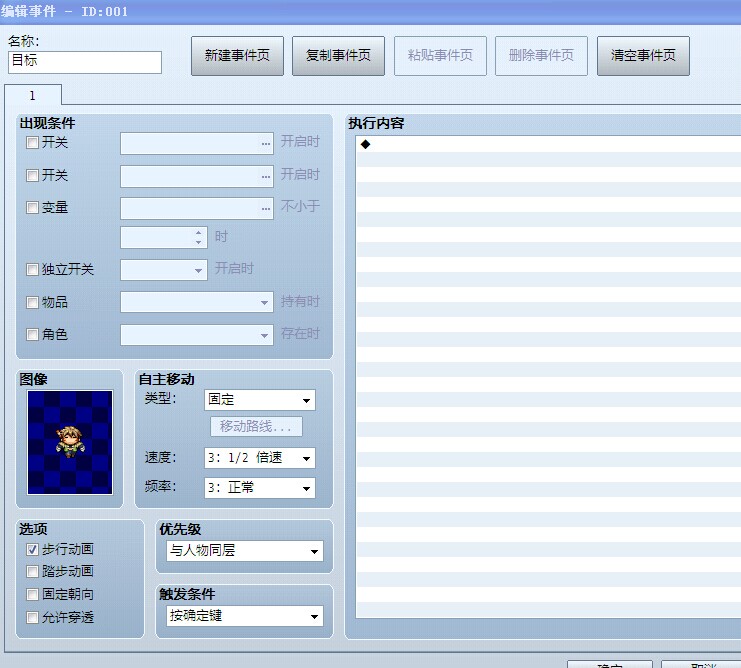The width and height of the screenshot is (741, 668).
Task: Click the character sprite image thumbnail
Action: coord(70,443)
